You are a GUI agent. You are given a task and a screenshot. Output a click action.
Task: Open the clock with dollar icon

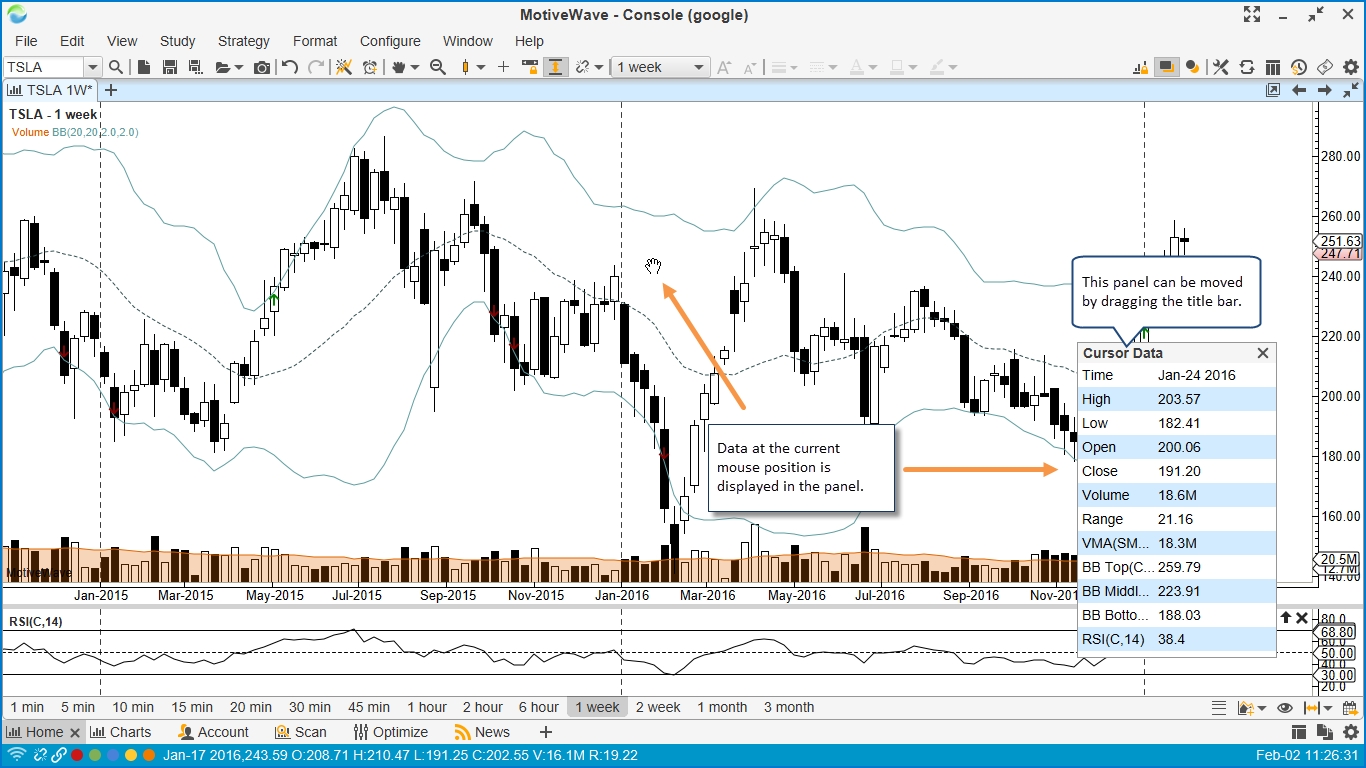(1298, 67)
